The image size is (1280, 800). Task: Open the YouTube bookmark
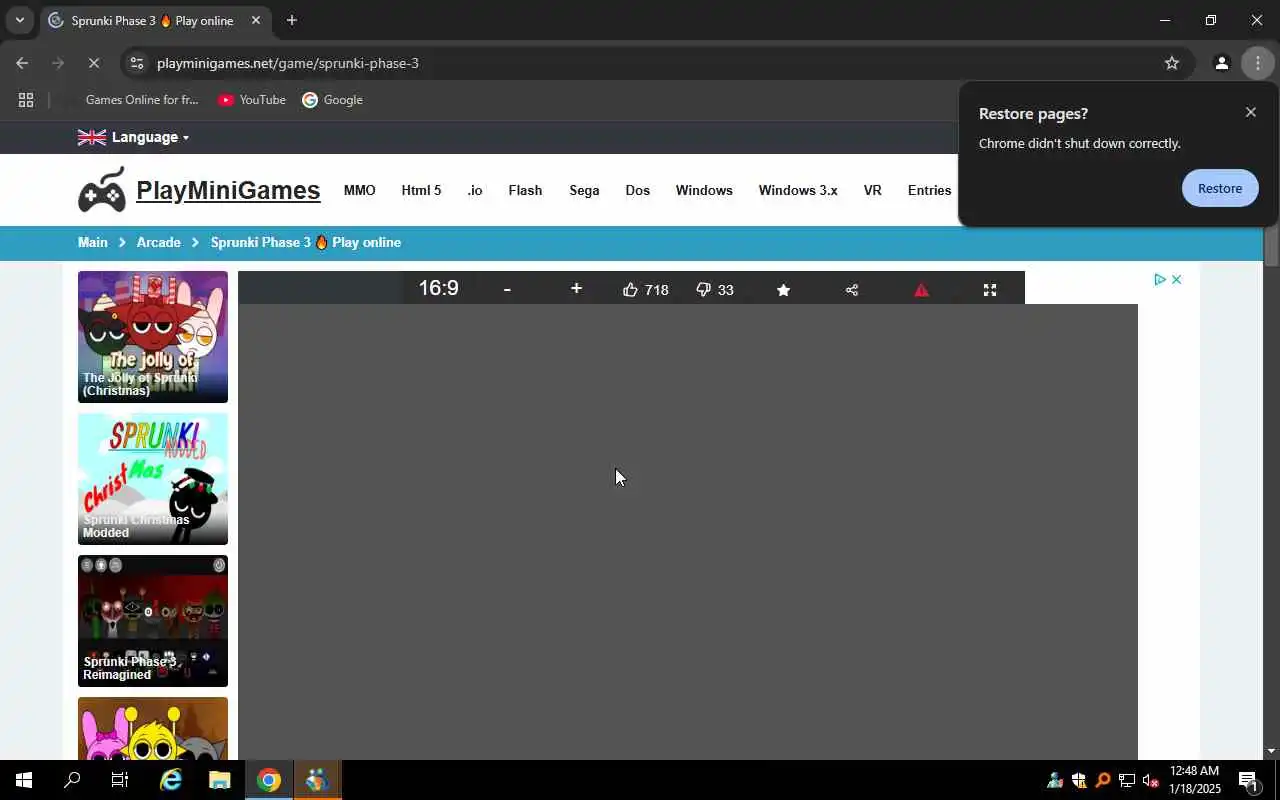coord(252,100)
